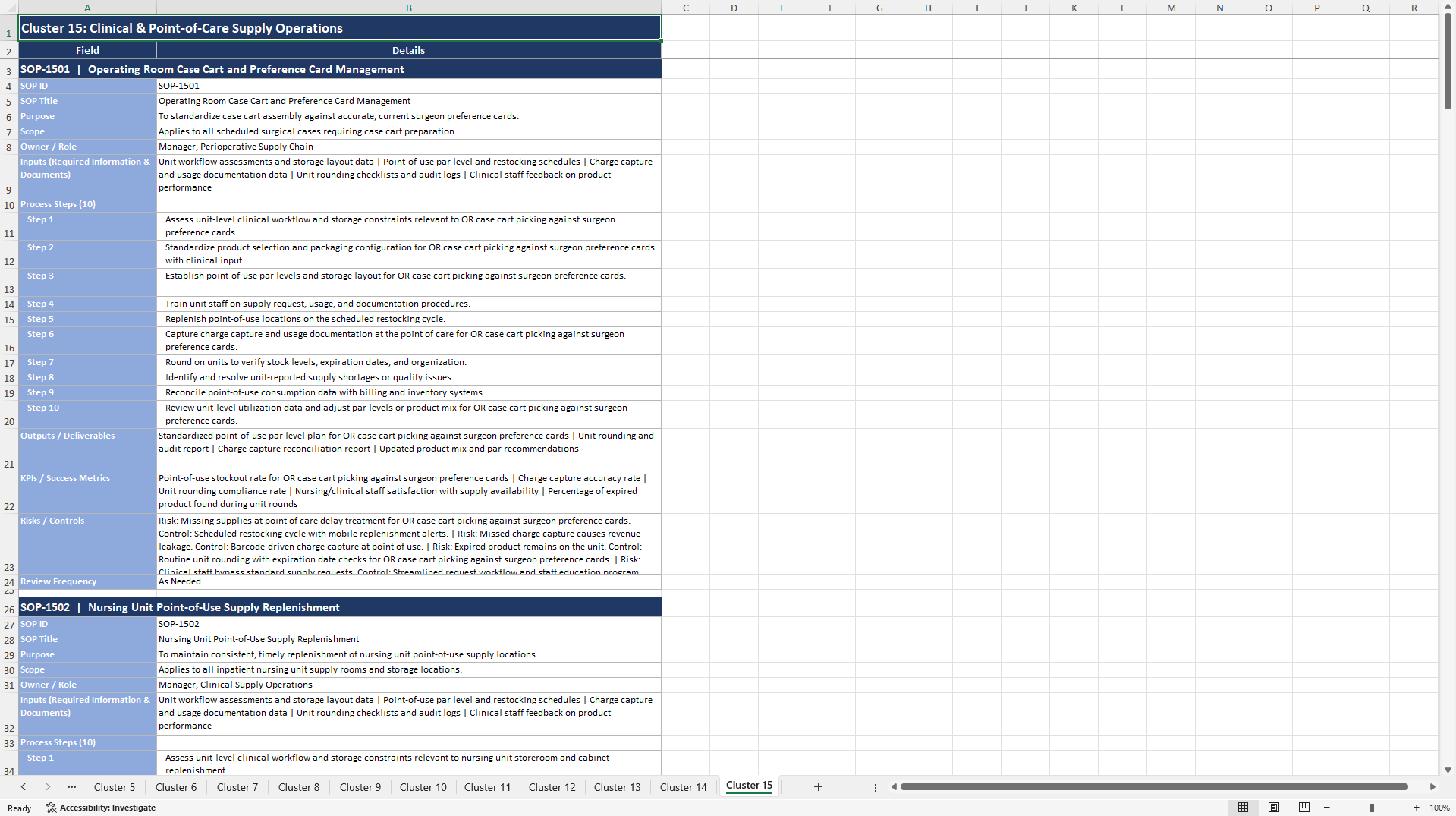Open the Accessibility: Investigate checker
This screenshot has height=816, width=1456.
click(101, 808)
